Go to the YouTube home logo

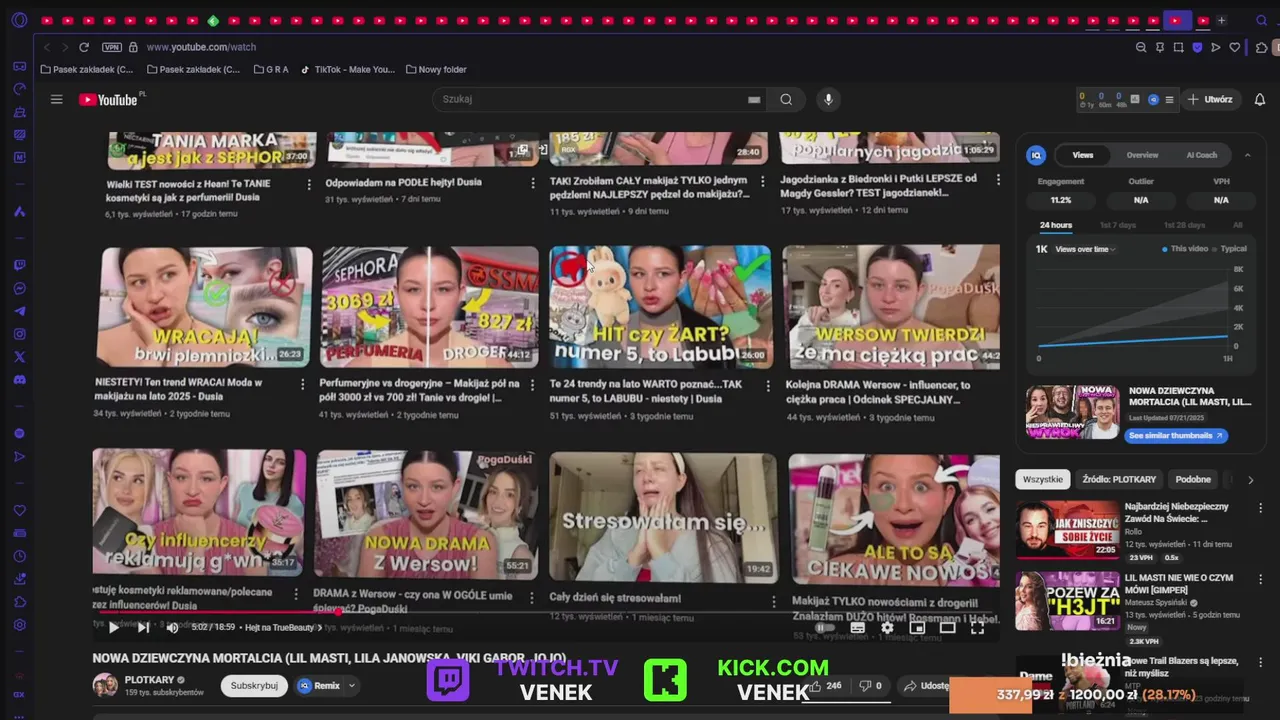(108, 99)
